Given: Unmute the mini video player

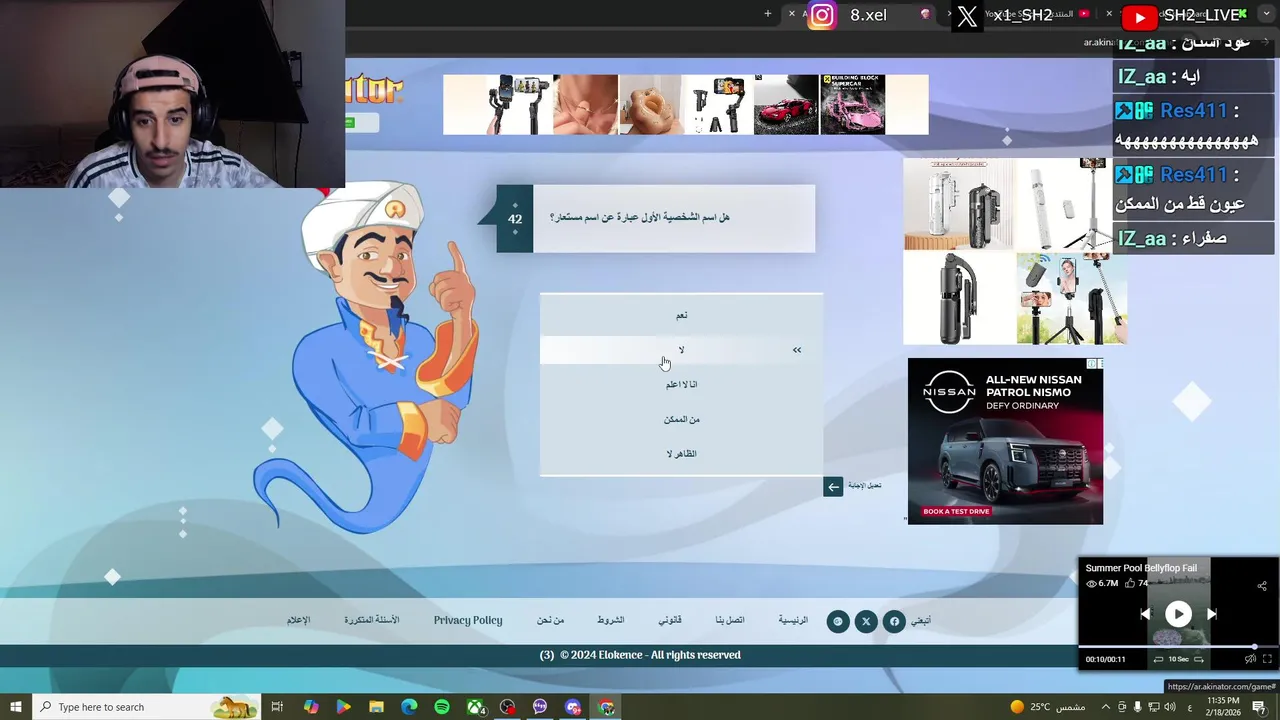Looking at the screenshot, I should pos(1250,659).
